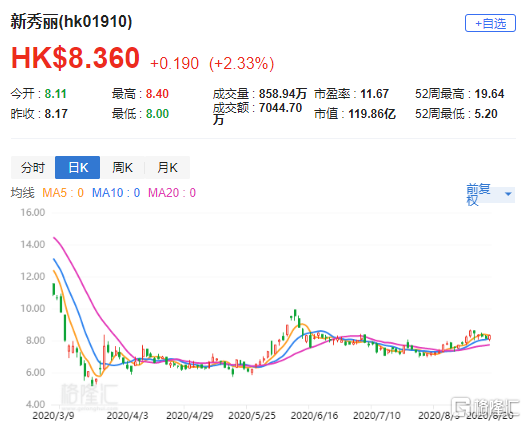Click the 2020/3/9 date axis label
Viewport: 526px width, 424px height.
(x=53, y=416)
